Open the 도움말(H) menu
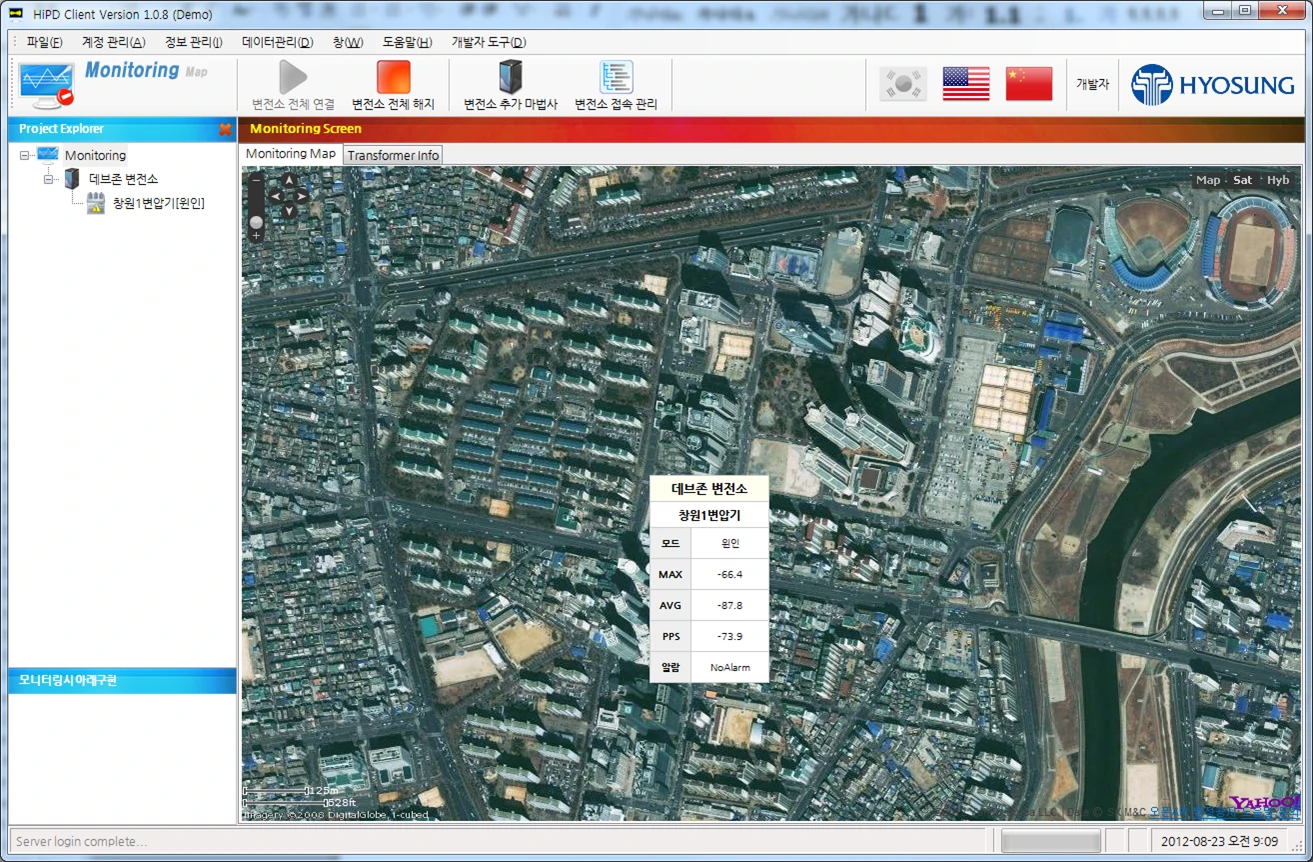This screenshot has width=1313, height=862. click(x=407, y=42)
